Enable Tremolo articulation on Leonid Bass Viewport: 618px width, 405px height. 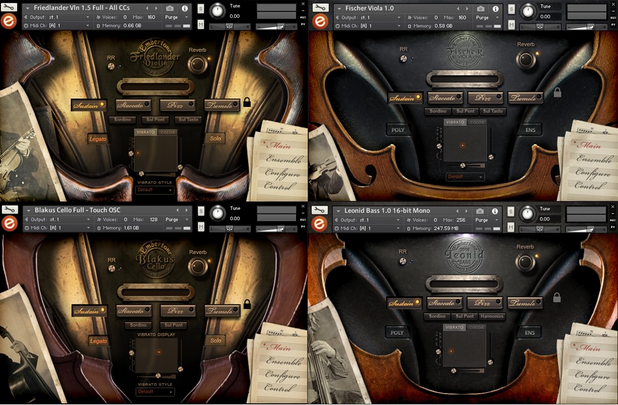point(525,303)
